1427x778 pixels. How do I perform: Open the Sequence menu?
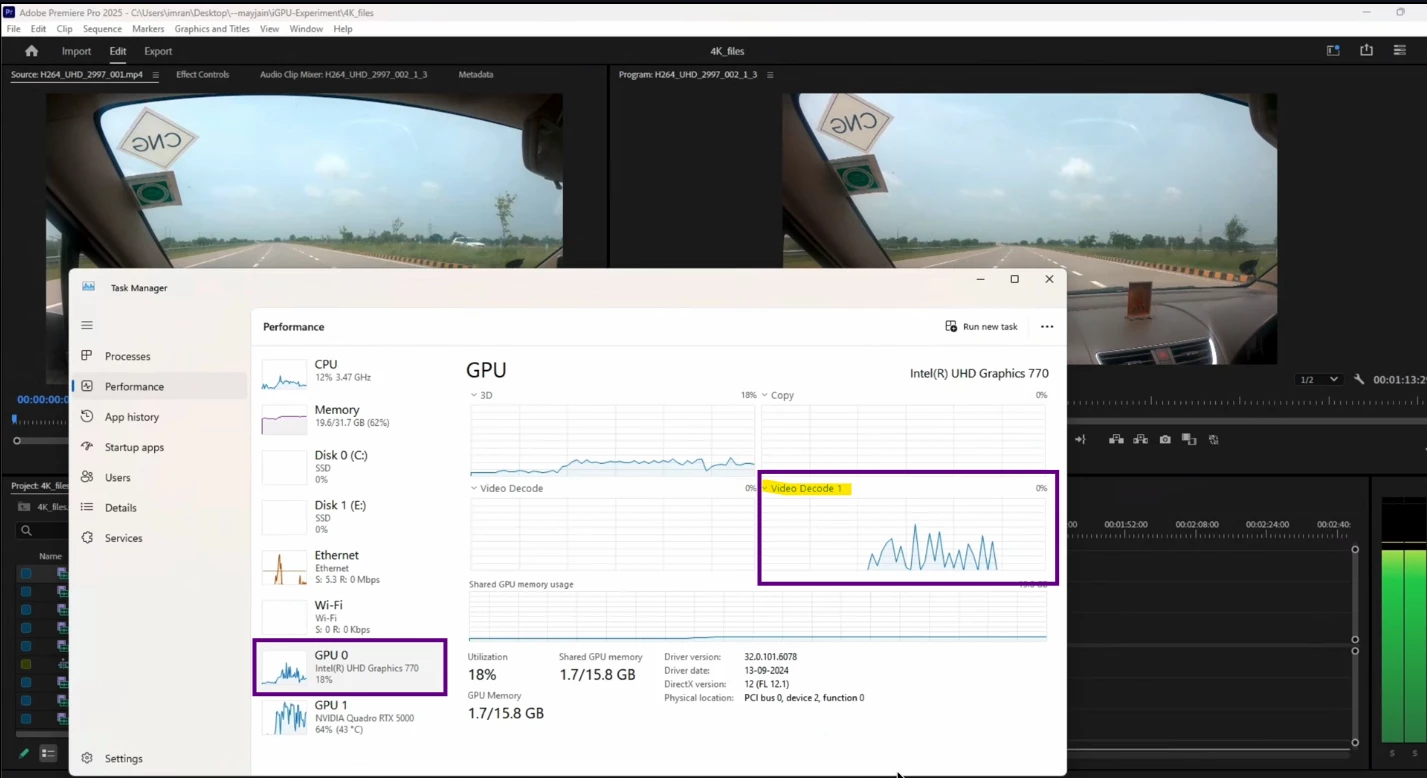point(102,29)
